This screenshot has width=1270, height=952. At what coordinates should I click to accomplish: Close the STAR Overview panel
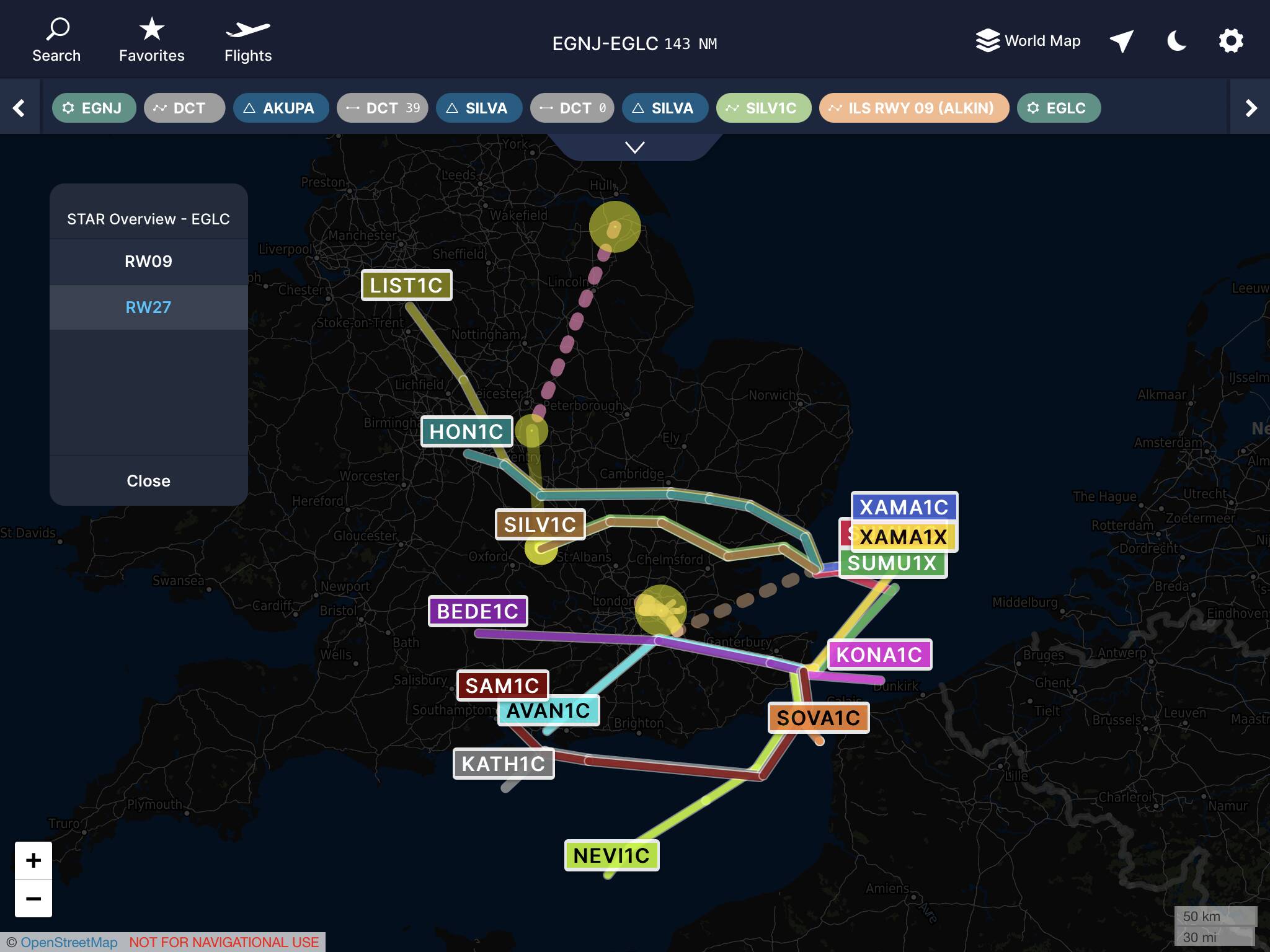(x=148, y=481)
